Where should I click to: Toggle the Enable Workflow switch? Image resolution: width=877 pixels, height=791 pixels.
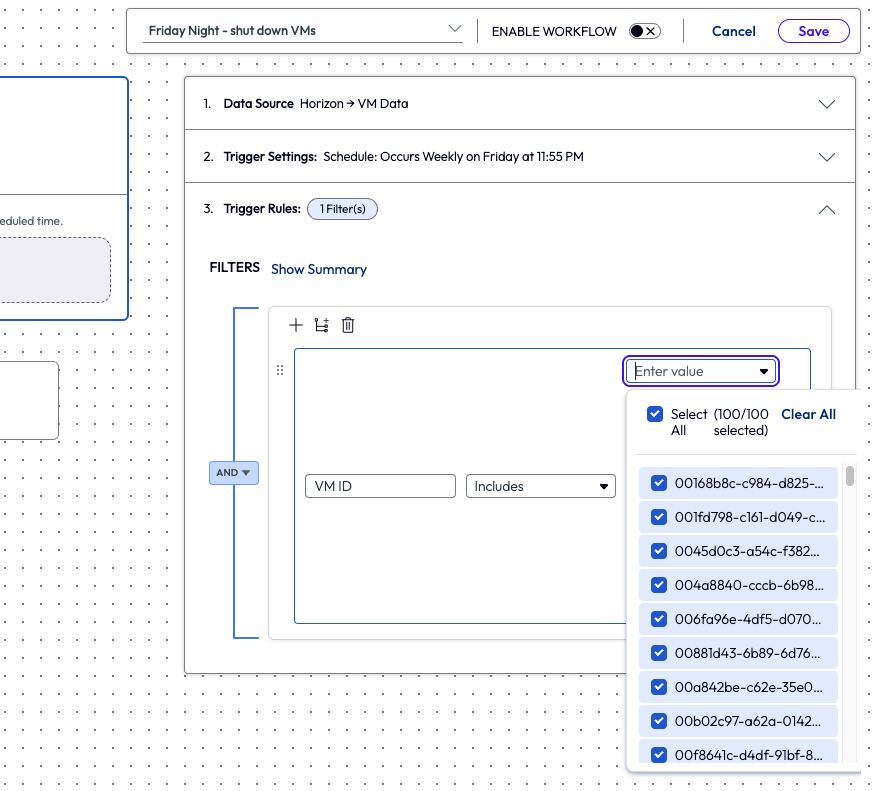click(644, 31)
